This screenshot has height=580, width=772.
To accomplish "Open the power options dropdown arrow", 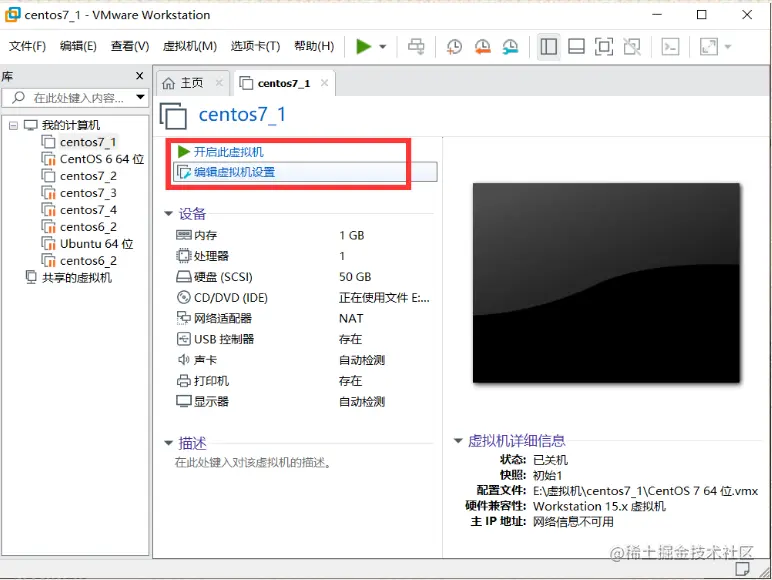I will click(x=383, y=47).
